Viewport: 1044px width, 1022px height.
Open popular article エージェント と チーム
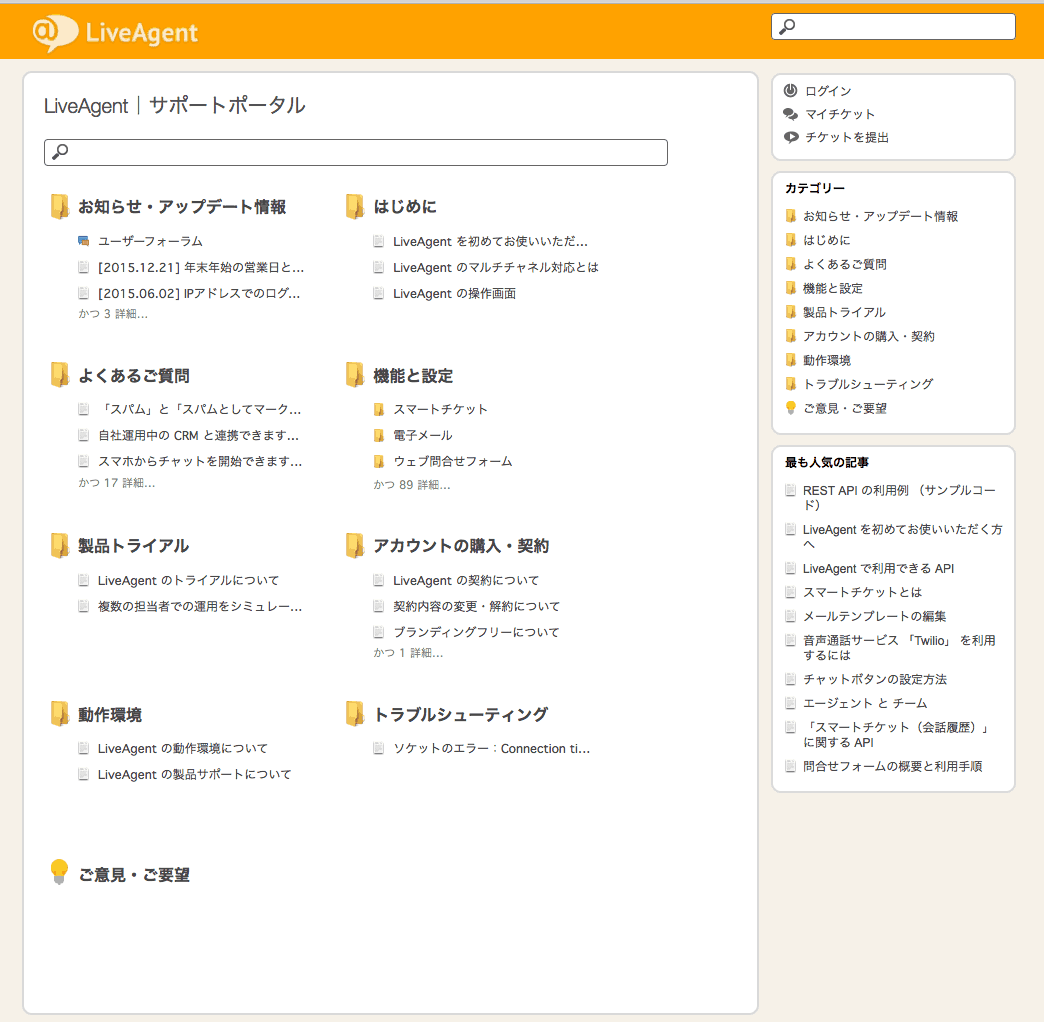[864, 703]
